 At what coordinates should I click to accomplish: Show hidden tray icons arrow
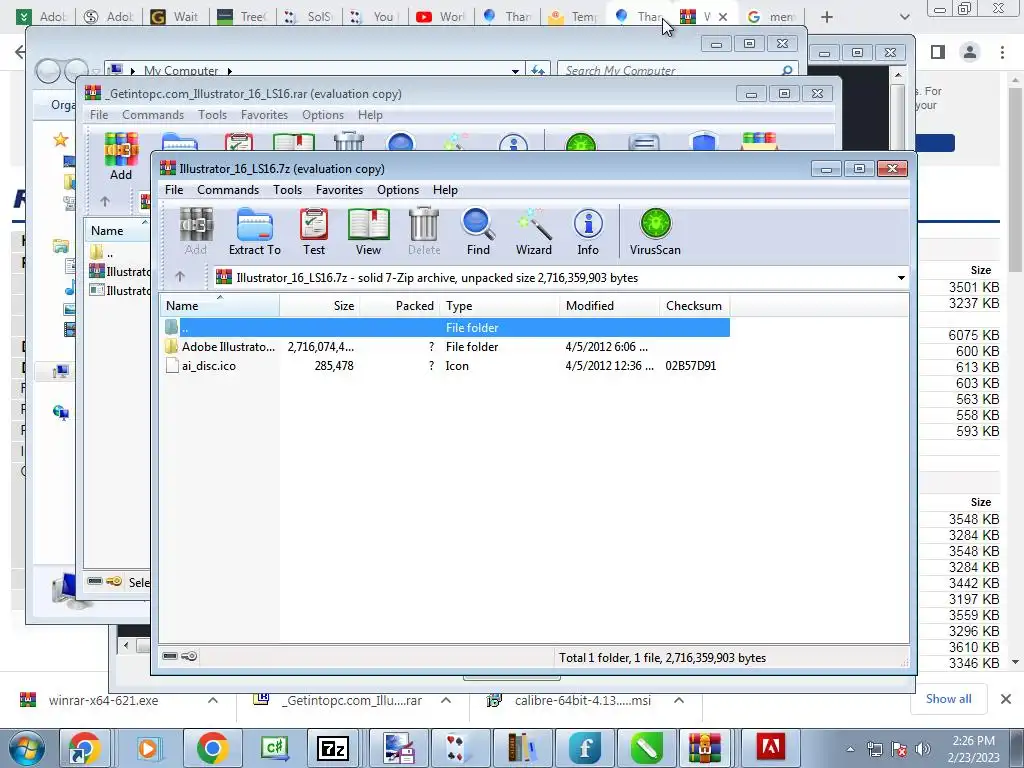click(x=850, y=749)
